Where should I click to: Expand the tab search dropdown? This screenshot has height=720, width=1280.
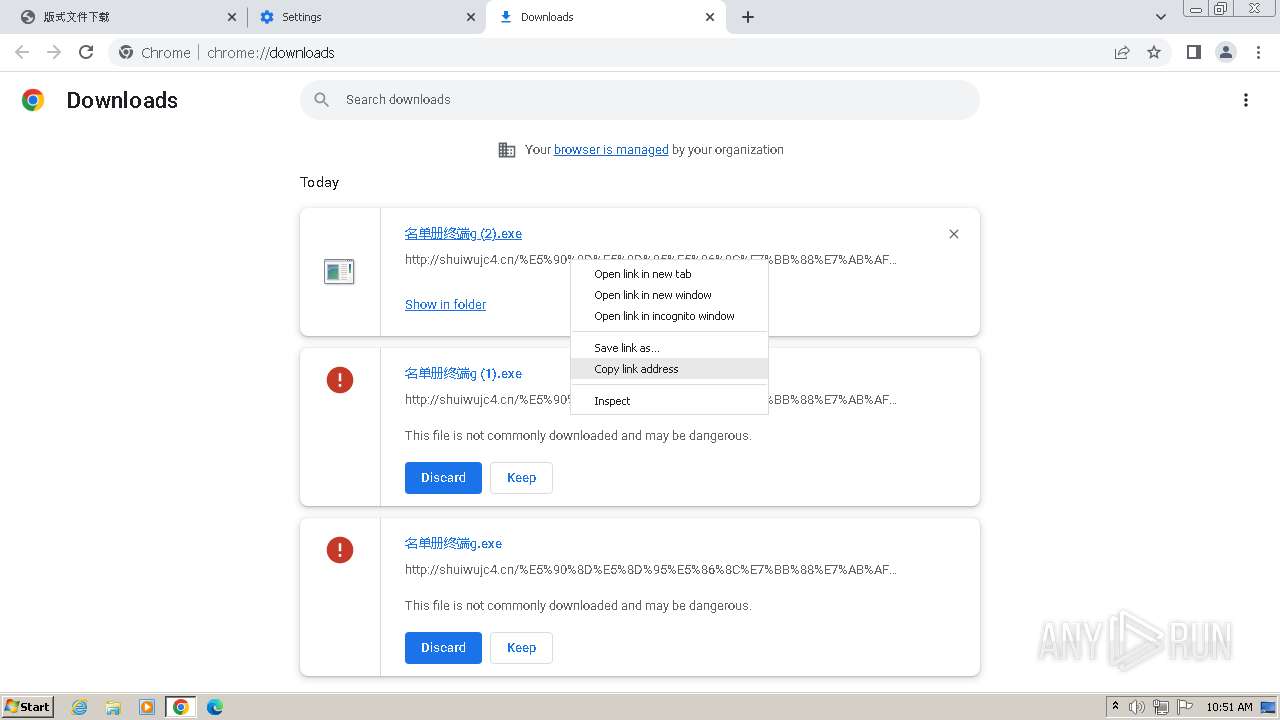[1160, 17]
